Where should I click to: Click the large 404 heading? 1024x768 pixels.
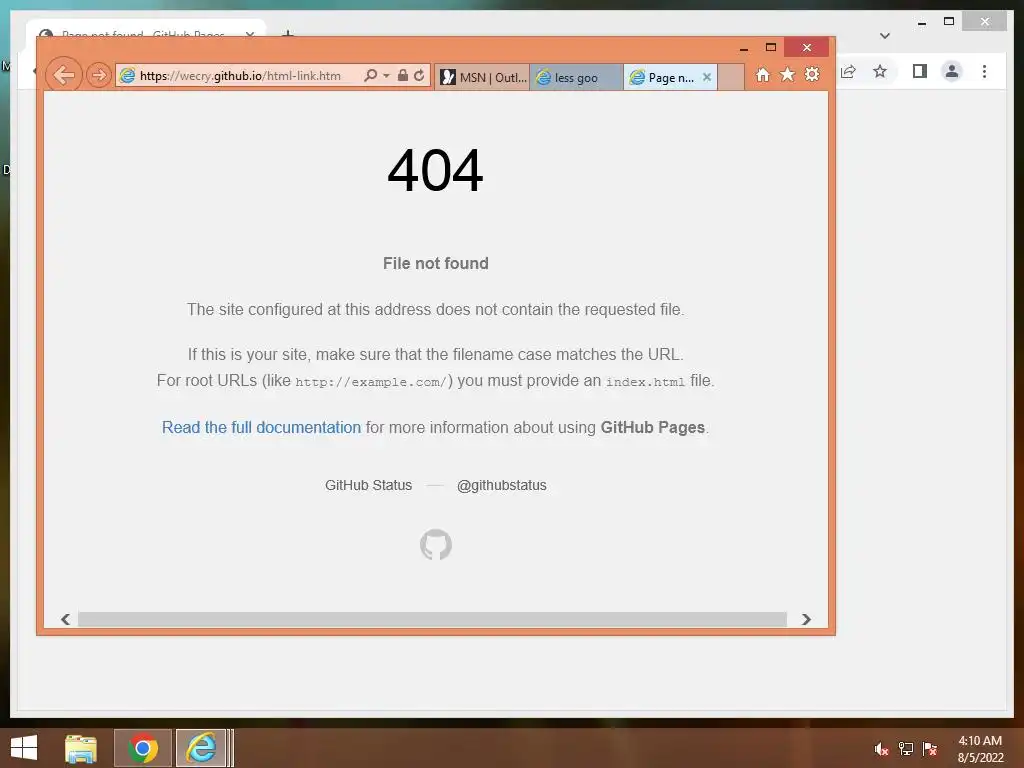click(x=435, y=170)
